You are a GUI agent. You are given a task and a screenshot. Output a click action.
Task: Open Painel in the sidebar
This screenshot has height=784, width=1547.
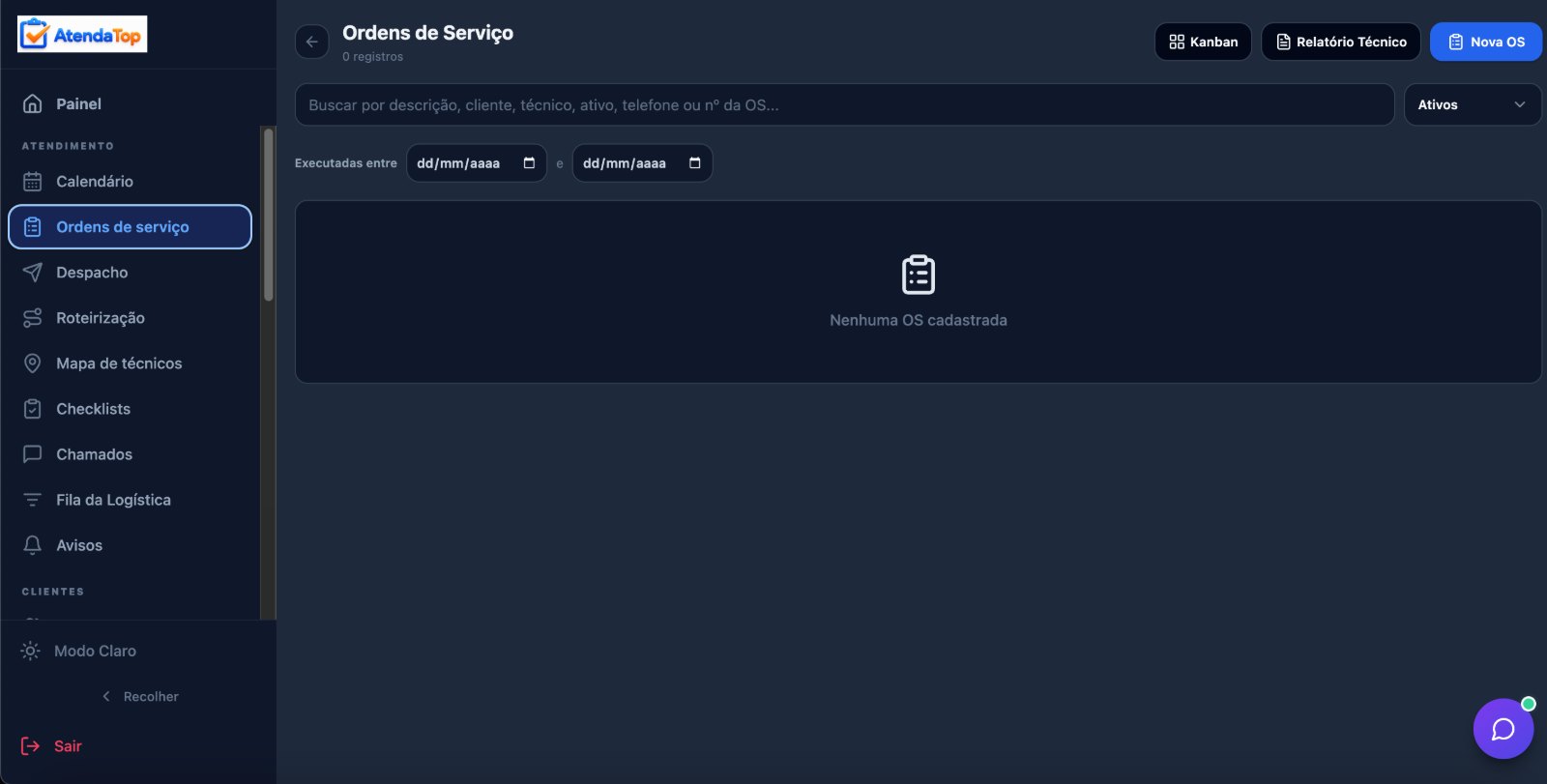click(x=130, y=103)
